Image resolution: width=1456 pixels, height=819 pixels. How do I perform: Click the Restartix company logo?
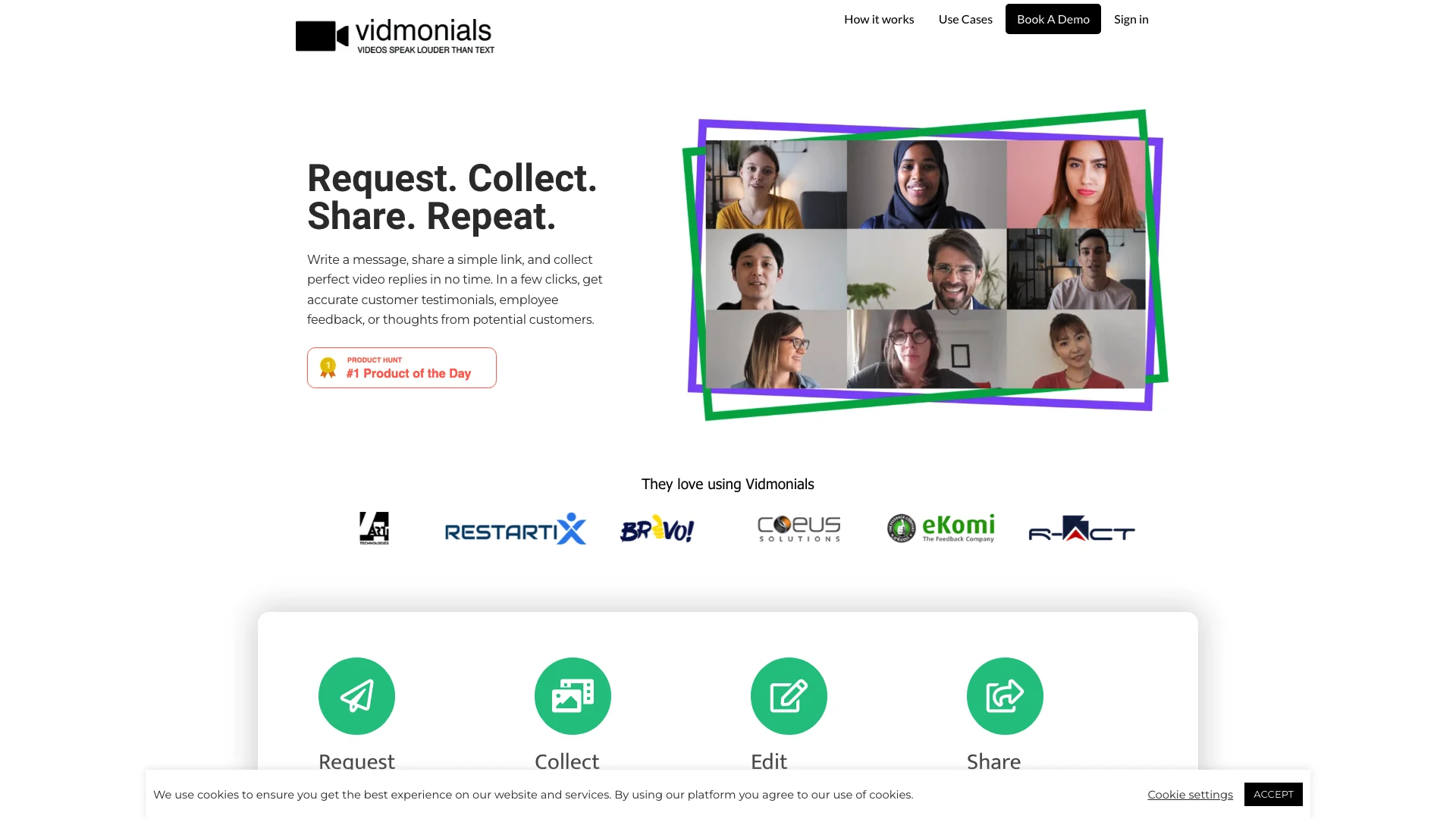[515, 528]
